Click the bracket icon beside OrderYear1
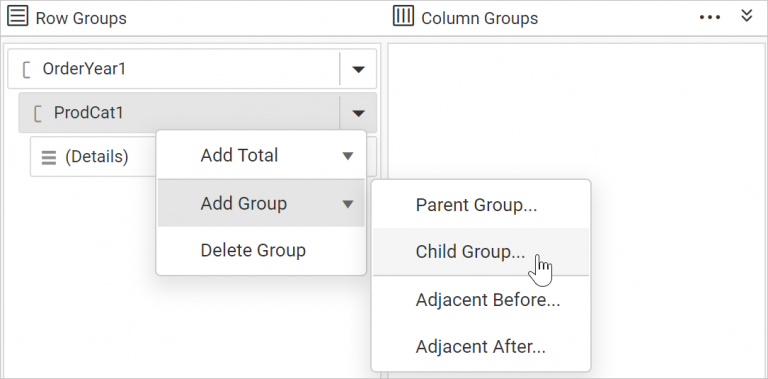 point(26,70)
